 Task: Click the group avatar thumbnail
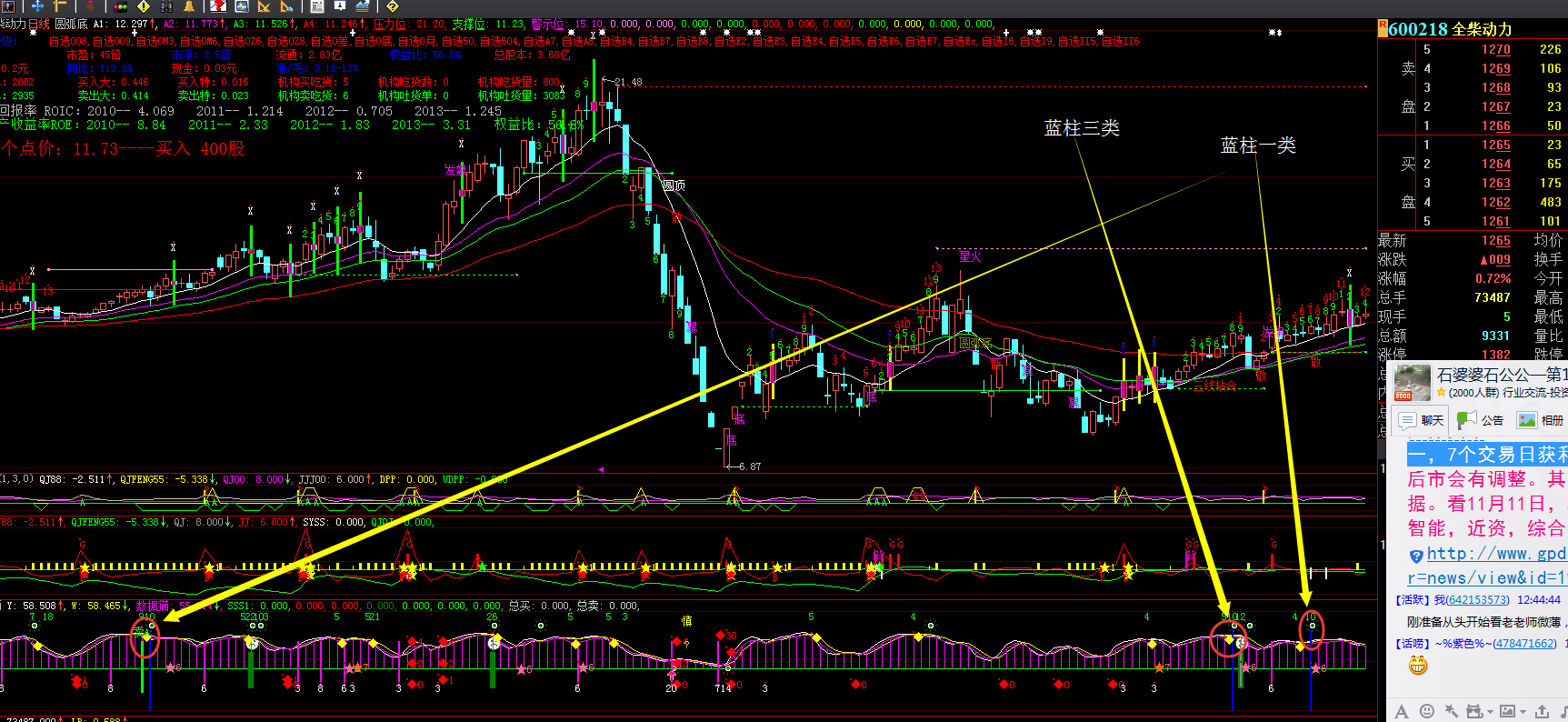pos(1413,383)
